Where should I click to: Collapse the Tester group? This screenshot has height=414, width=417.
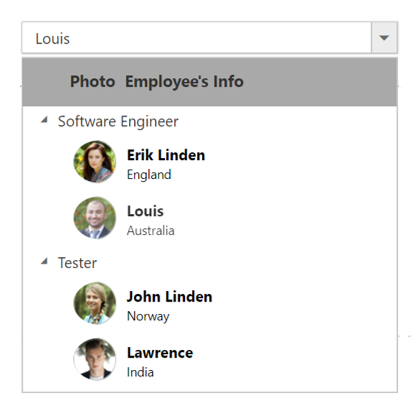[x=44, y=261]
